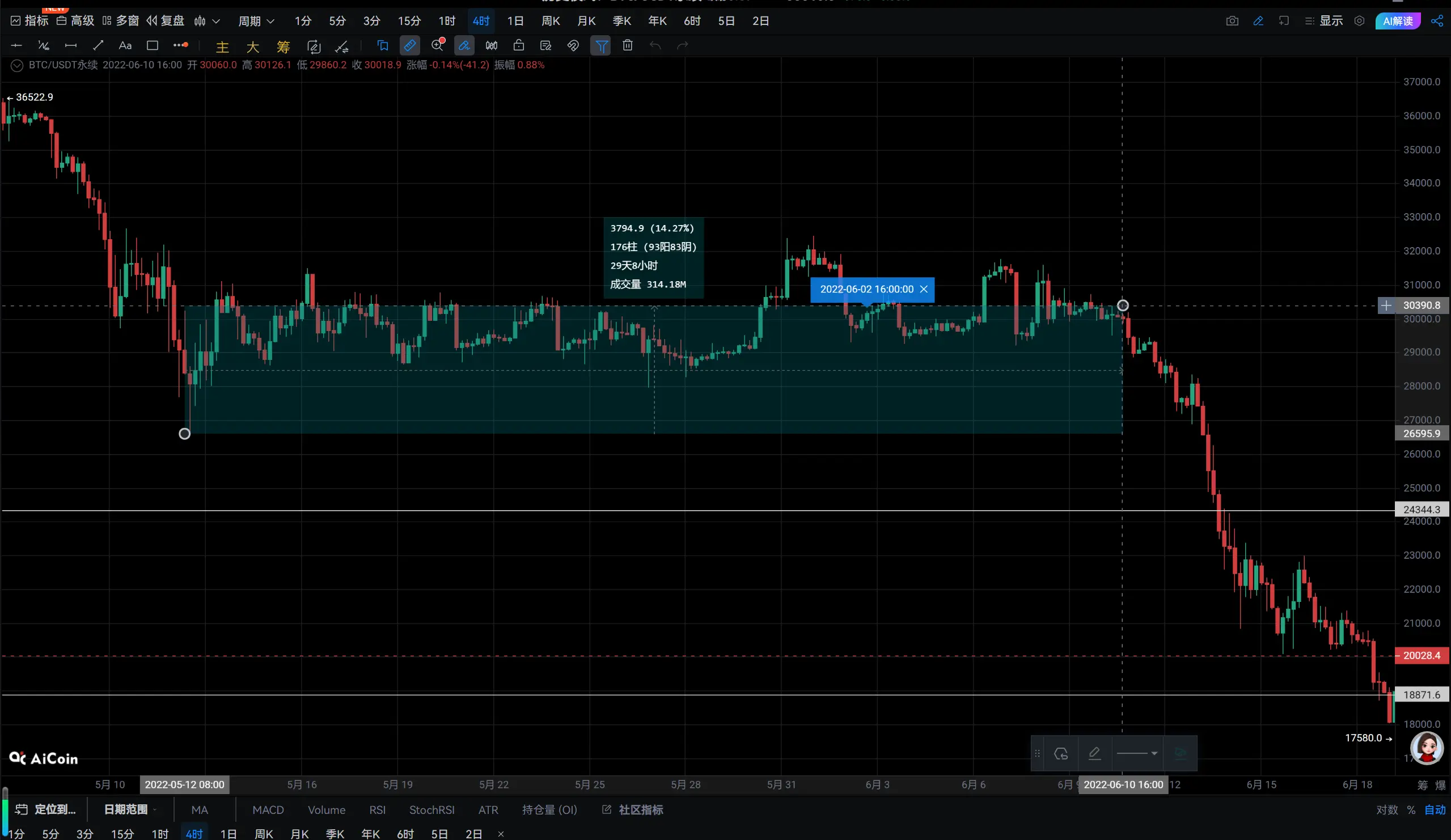
Task: Click the AI解读 button
Action: click(1398, 22)
